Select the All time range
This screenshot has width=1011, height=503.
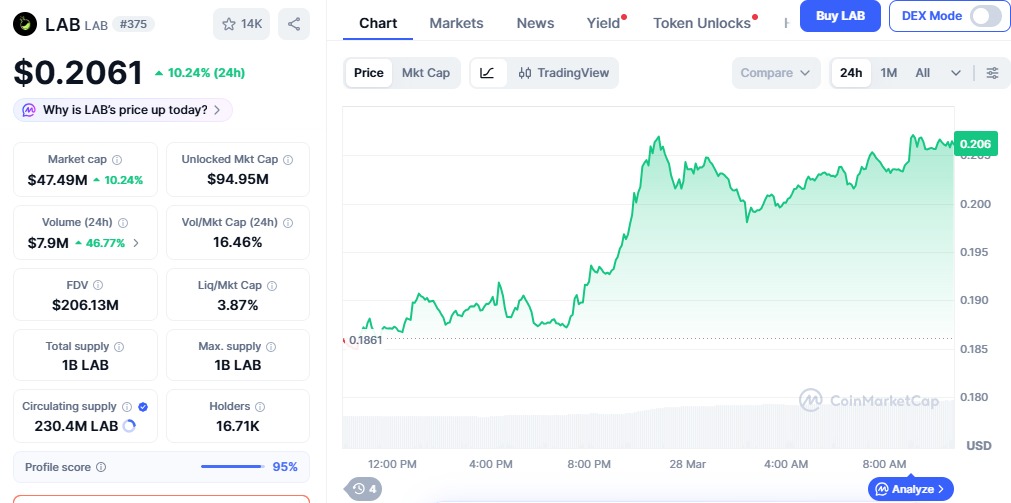tap(923, 73)
